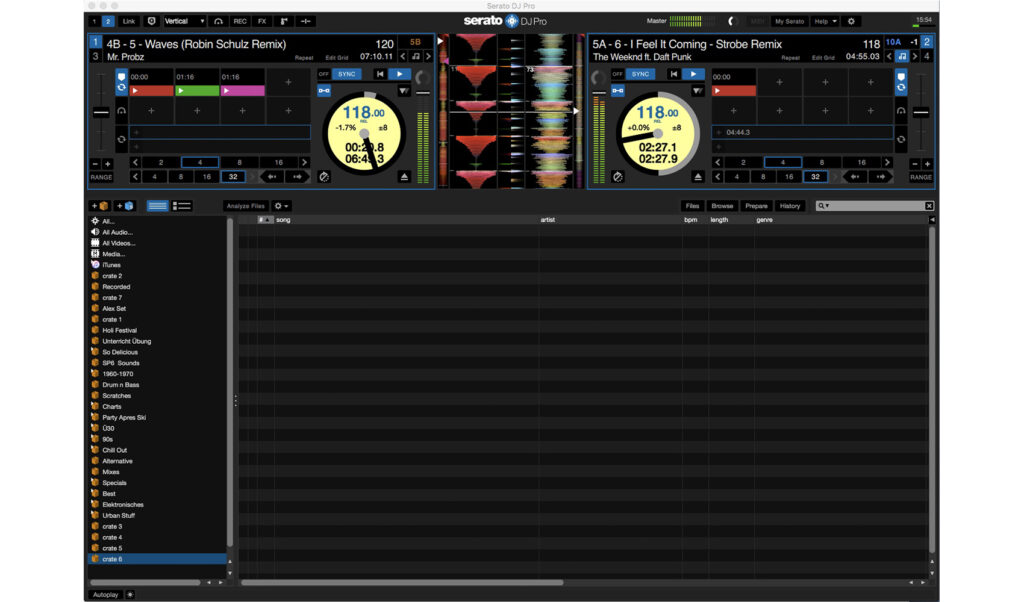Click the headphone cue icon on deck 1
The height and width of the screenshot is (602, 1024).
pos(121,111)
